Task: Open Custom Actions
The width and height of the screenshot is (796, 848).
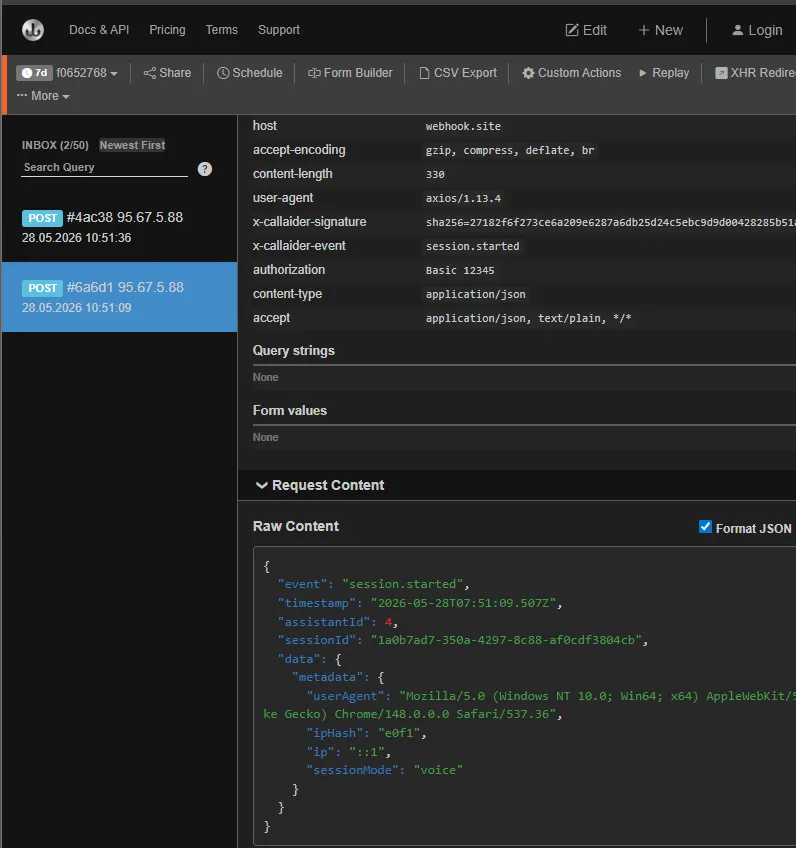Action: coord(572,73)
